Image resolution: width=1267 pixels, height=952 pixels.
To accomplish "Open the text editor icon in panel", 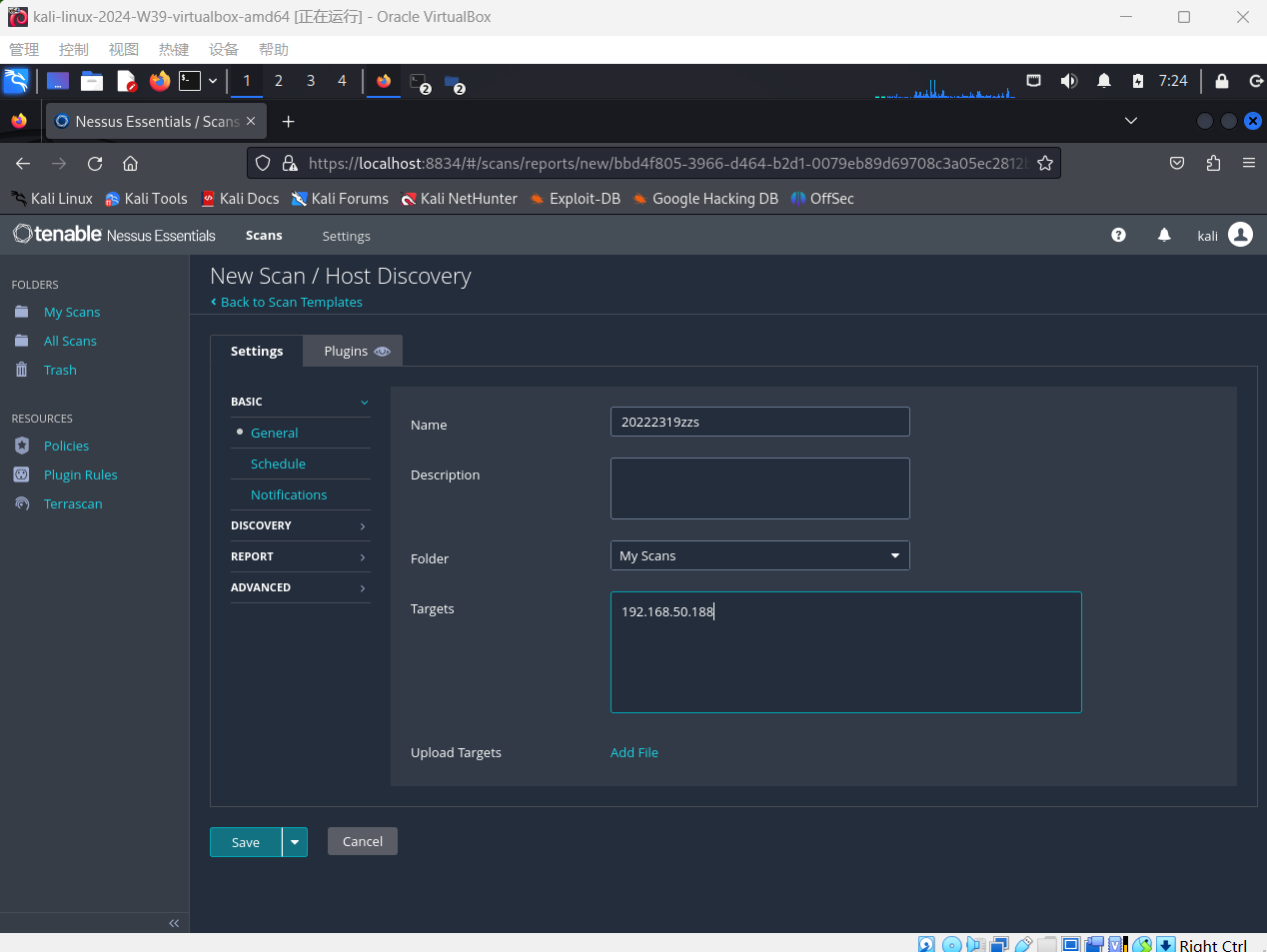I will click(x=126, y=81).
